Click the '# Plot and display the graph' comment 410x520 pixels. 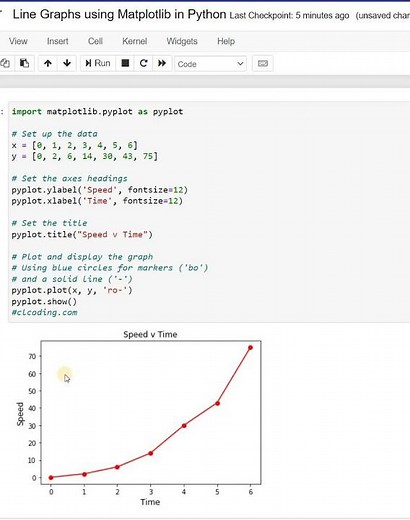82,257
